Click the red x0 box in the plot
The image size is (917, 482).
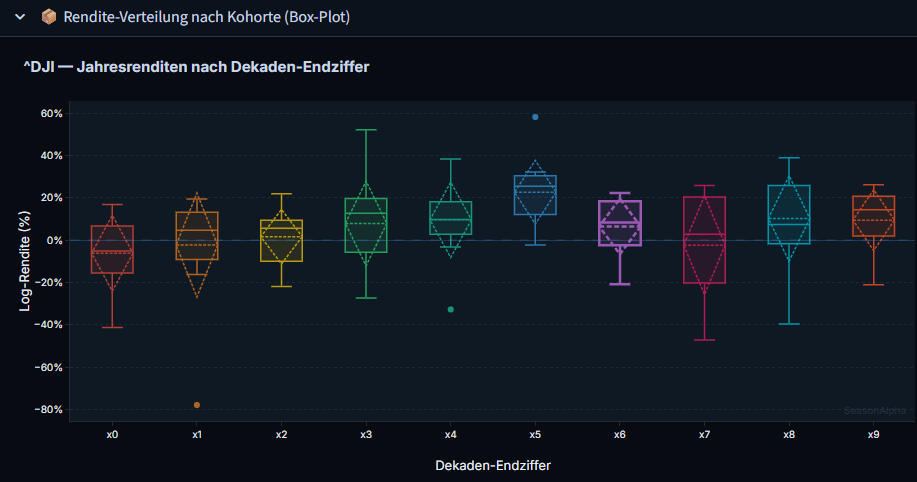point(112,249)
